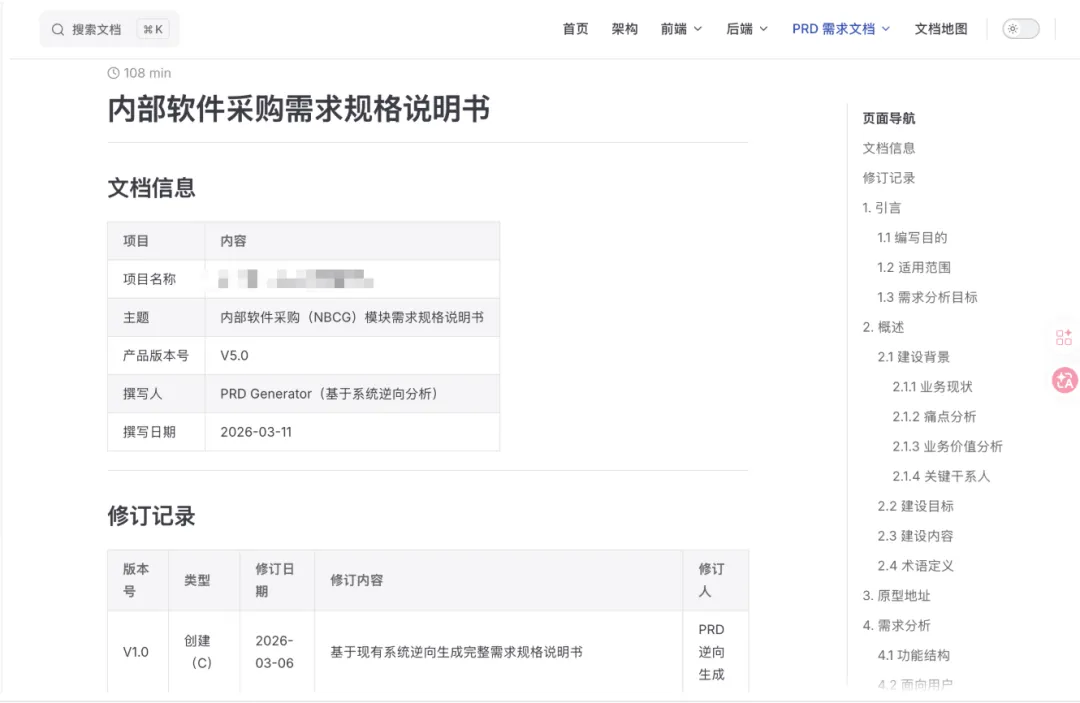Select 3. 原型地址 in the outline
The width and height of the screenshot is (1080, 703).
coord(896,596)
